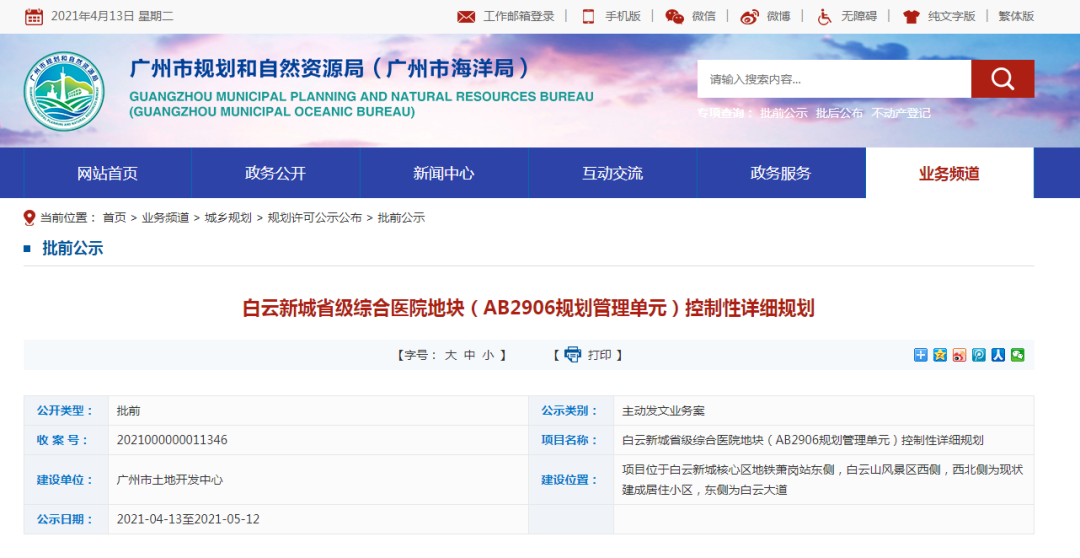Click the red search magnifier button
1080x558 pixels.
point(1002,79)
